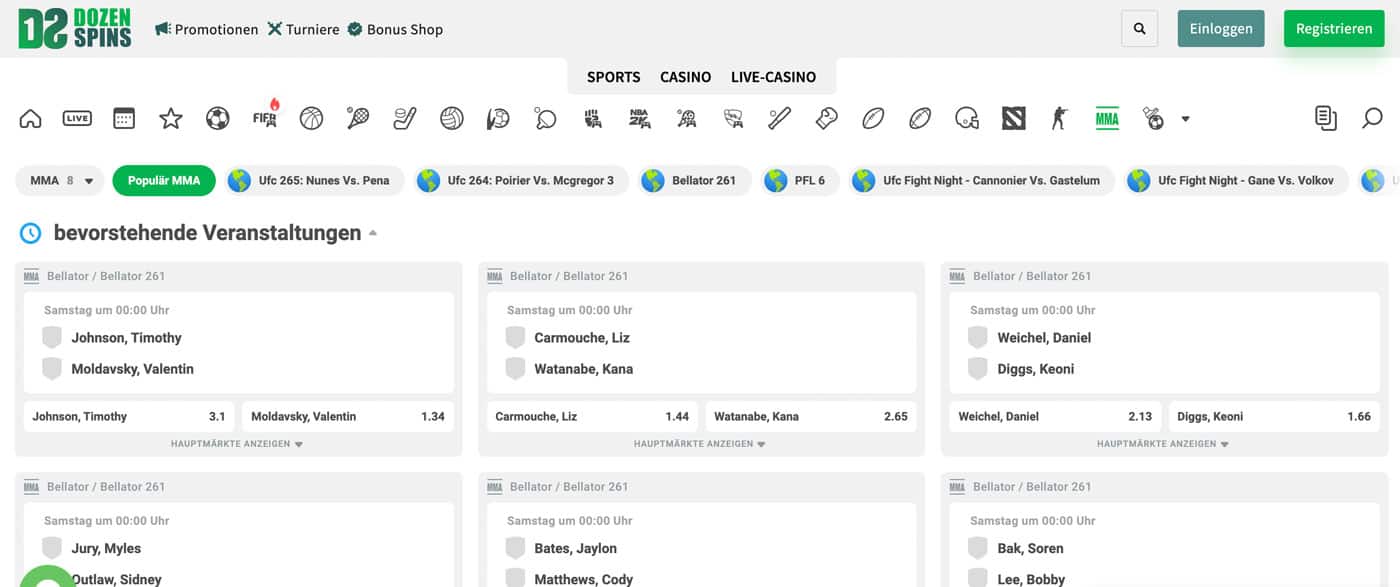Open the LIVE betting icon
This screenshot has height=587, width=1400.
tap(77, 119)
